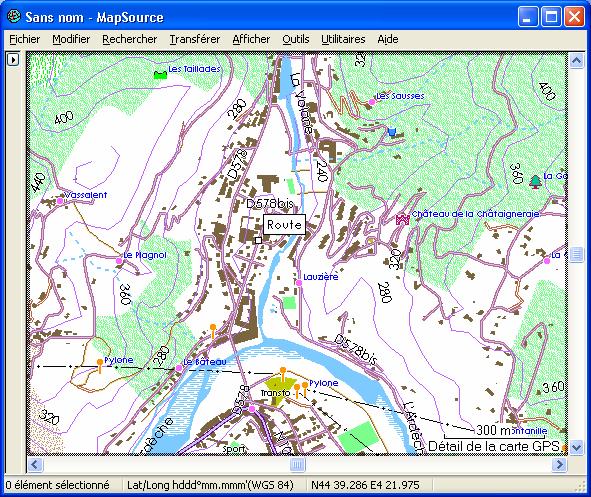Click the Vassalent pink place marker
Image resolution: width=591 pixels, height=497 pixels.
60,201
